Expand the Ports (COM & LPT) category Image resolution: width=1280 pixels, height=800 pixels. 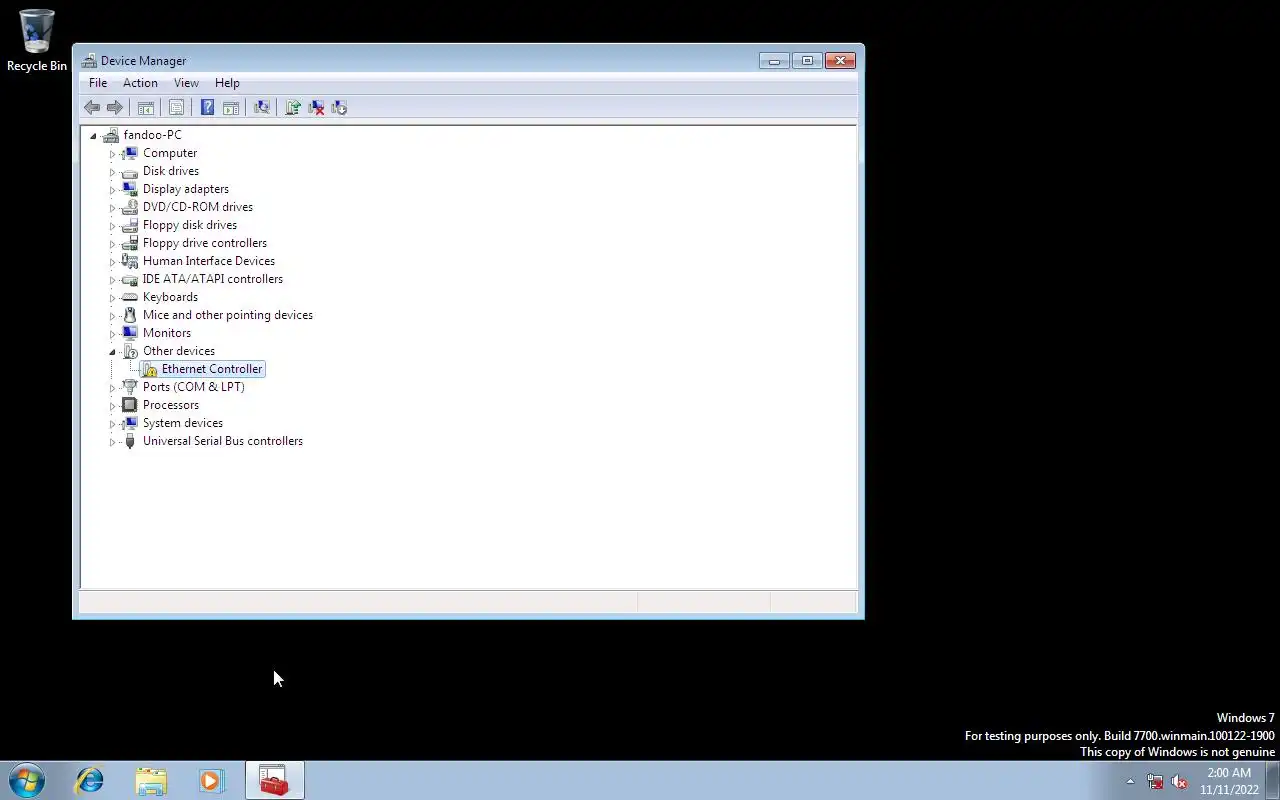(112, 388)
